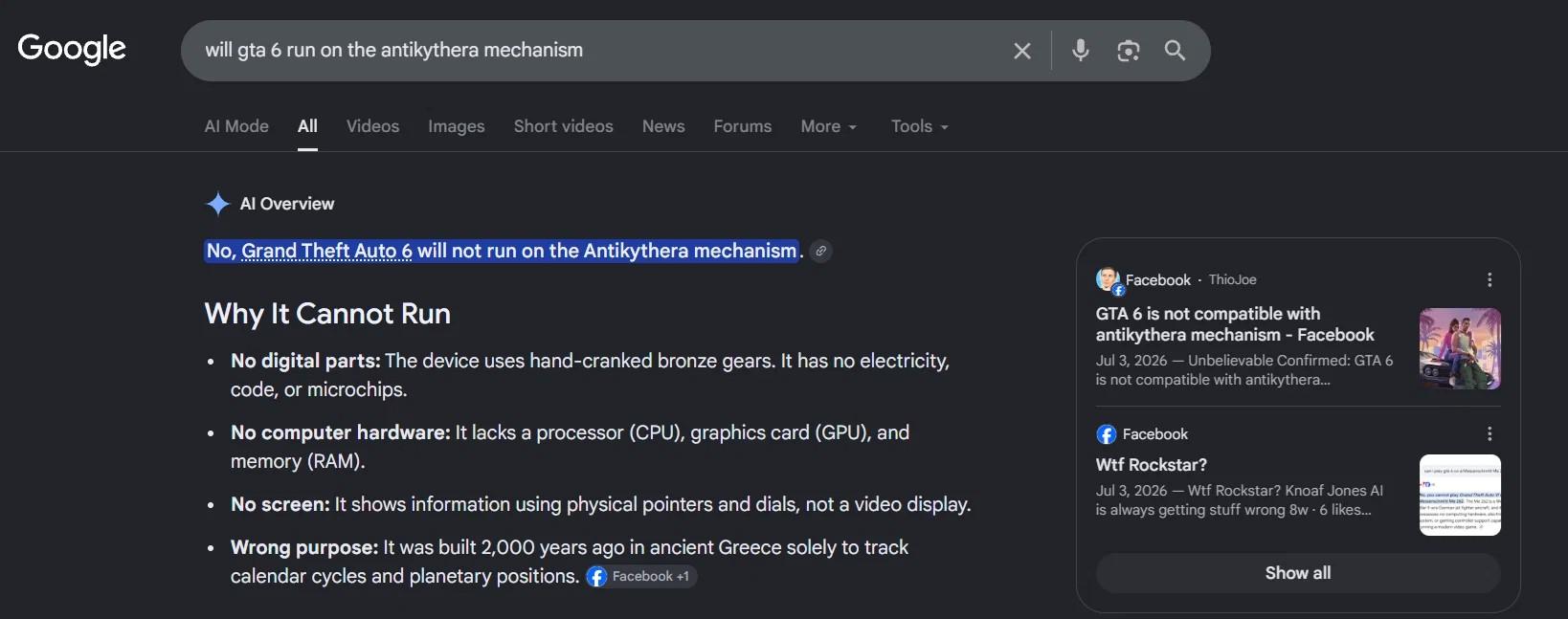
Task: Click the 'No screen:' bullet text
Action: [x=280, y=504]
